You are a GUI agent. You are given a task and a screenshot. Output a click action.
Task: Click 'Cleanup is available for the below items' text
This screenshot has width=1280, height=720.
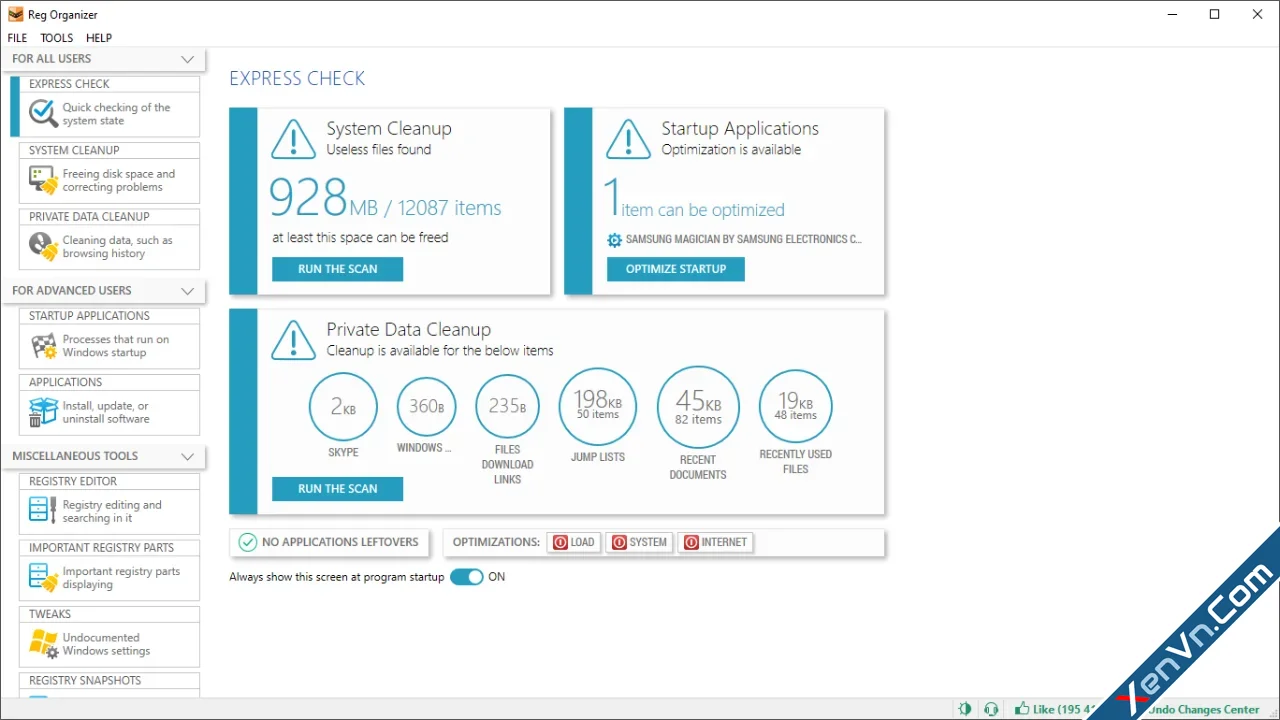tap(440, 351)
